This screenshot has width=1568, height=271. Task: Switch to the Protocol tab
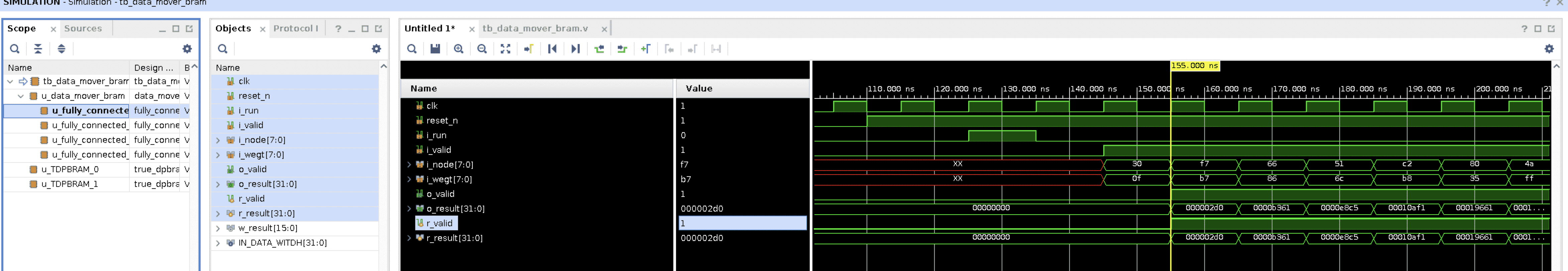pos(295,29)
